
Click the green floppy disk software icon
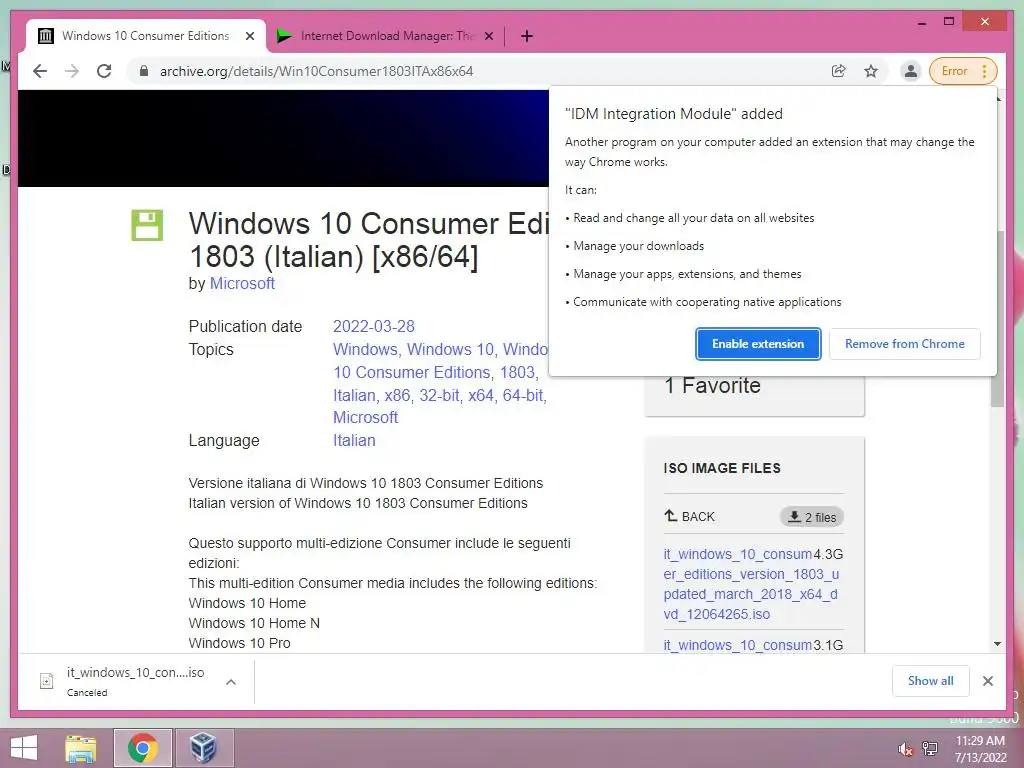[147, 225]
